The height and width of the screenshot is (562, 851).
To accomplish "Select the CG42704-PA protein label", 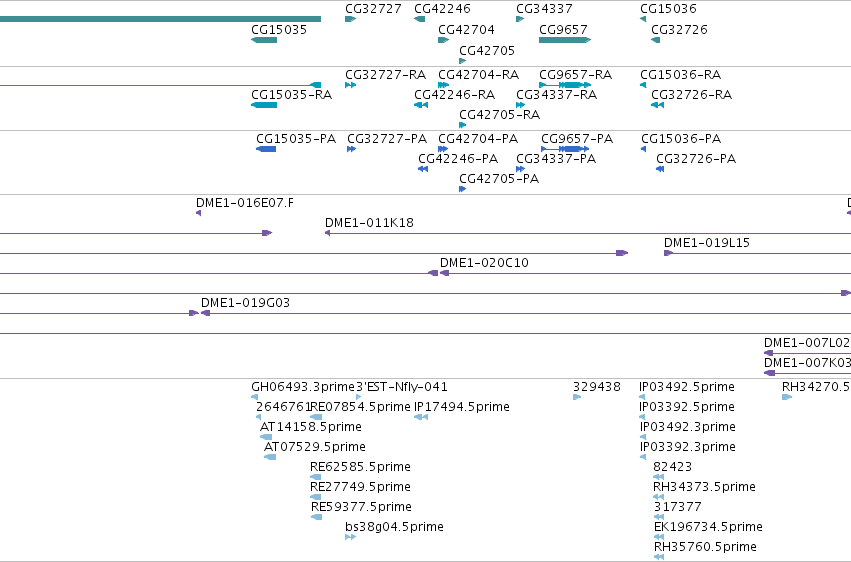I will 478,139.
